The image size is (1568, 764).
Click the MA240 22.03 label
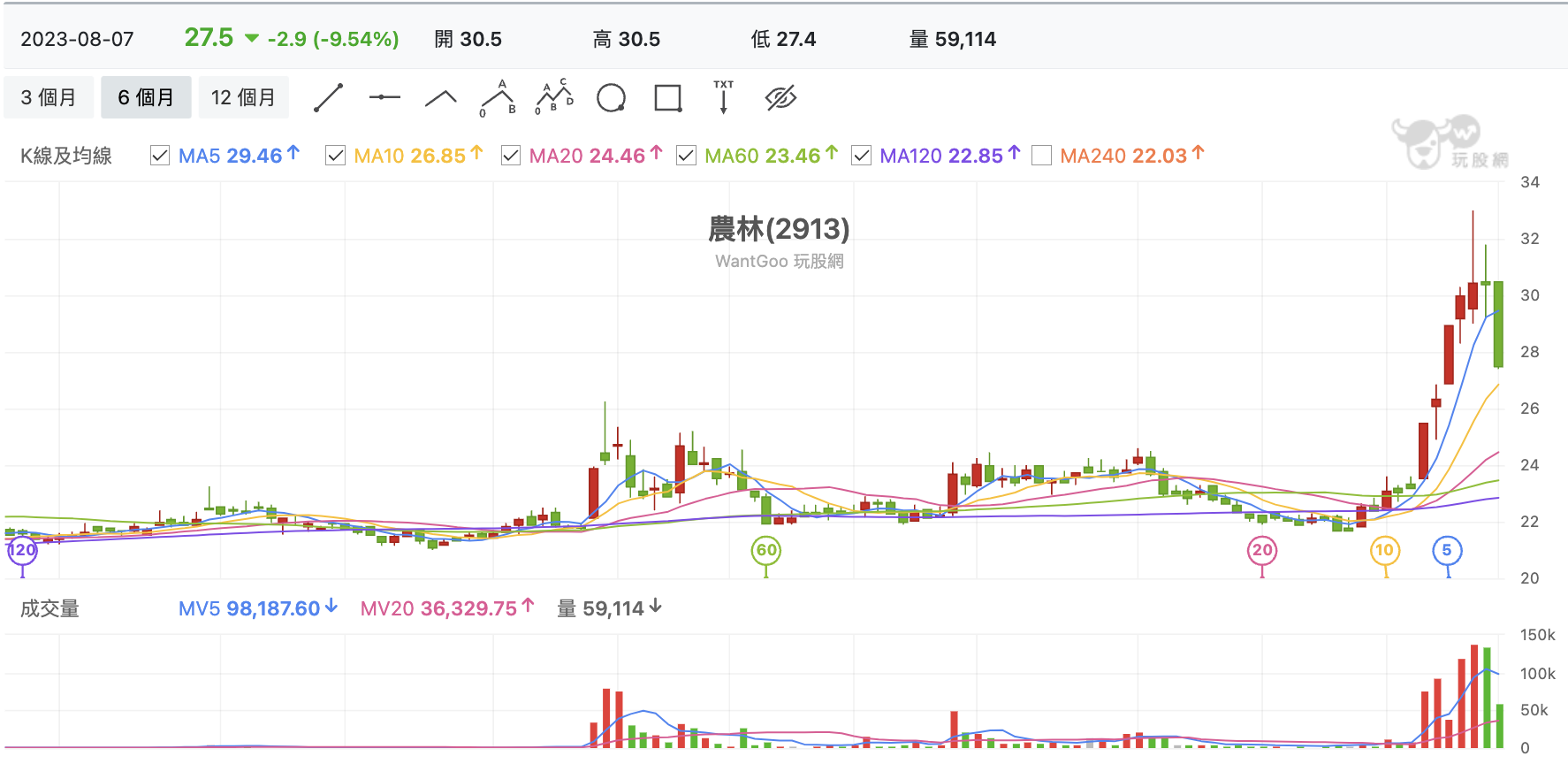(x=1132, y=156)
